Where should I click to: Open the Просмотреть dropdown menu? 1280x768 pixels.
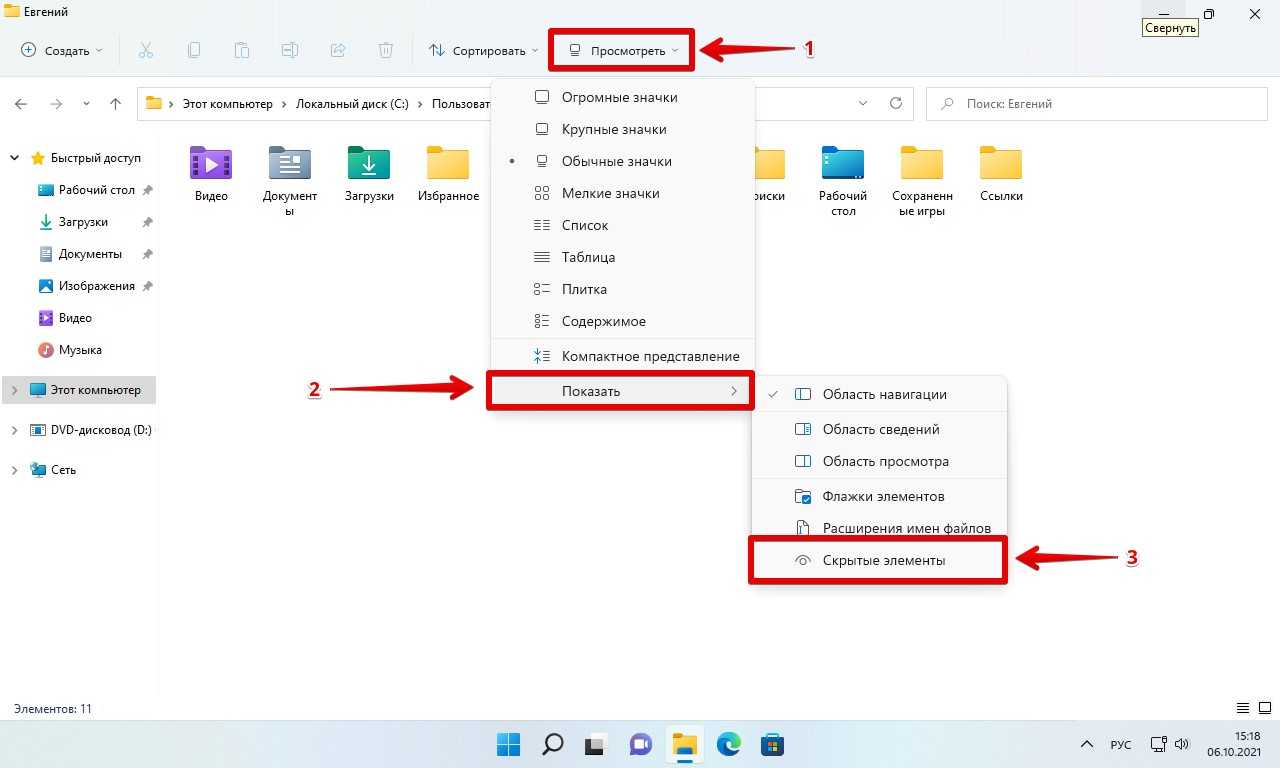(623, 50)
